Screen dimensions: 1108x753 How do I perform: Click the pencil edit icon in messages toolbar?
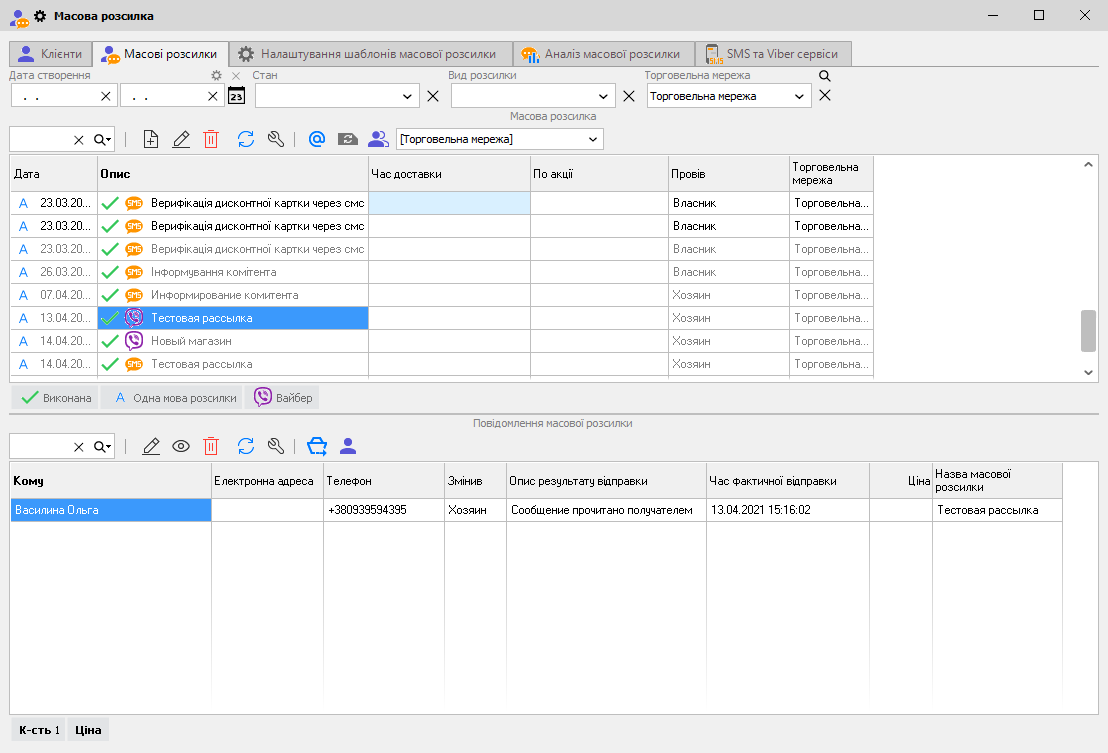point(151,446)
